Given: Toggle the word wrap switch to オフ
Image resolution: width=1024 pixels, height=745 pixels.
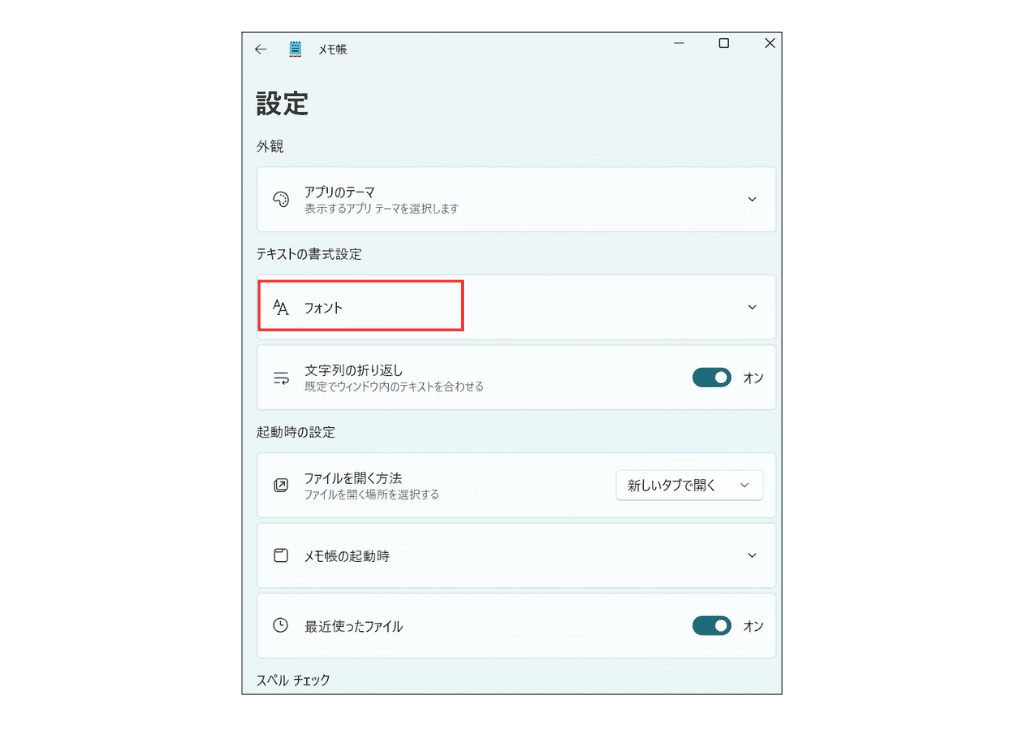Looking at the screenshot, I should tap(711, 377).
